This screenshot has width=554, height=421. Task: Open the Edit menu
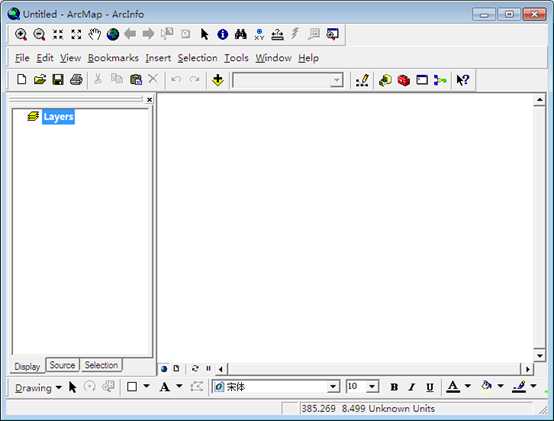[45, 58]
